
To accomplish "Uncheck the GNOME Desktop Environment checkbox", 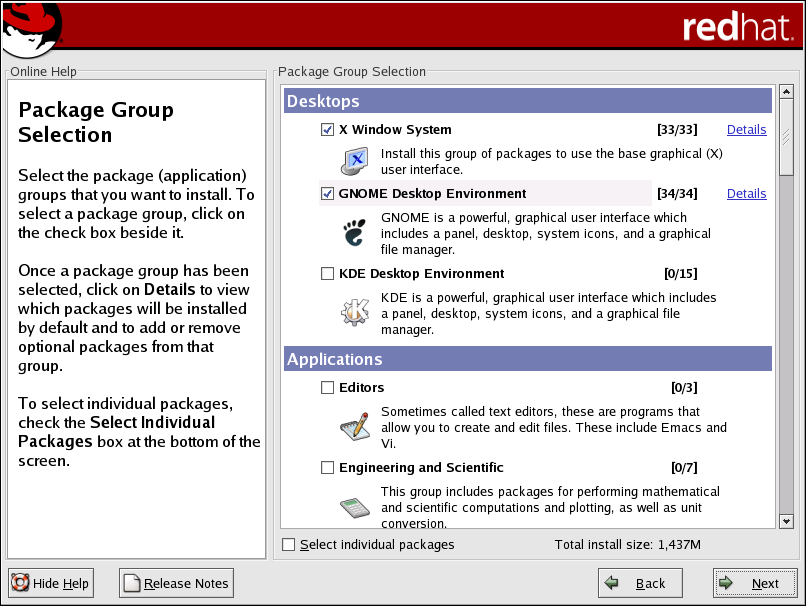I will (327, 194).
